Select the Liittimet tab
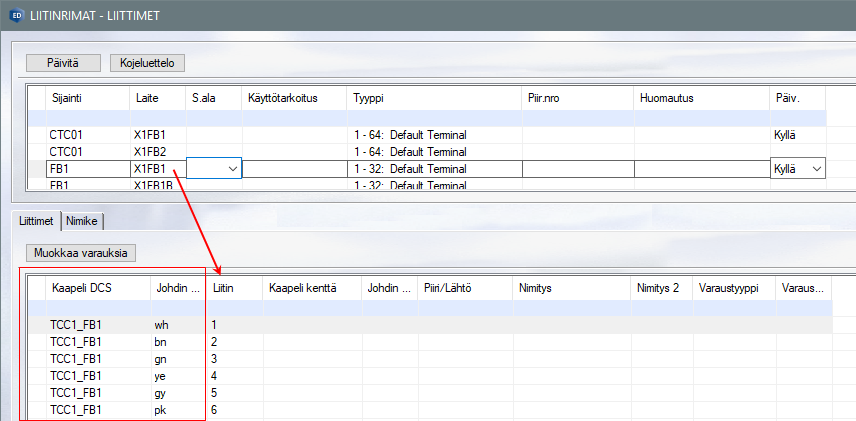Image resolution: width=856 pixels, height=421 pixels. click(x=36, y=221)
